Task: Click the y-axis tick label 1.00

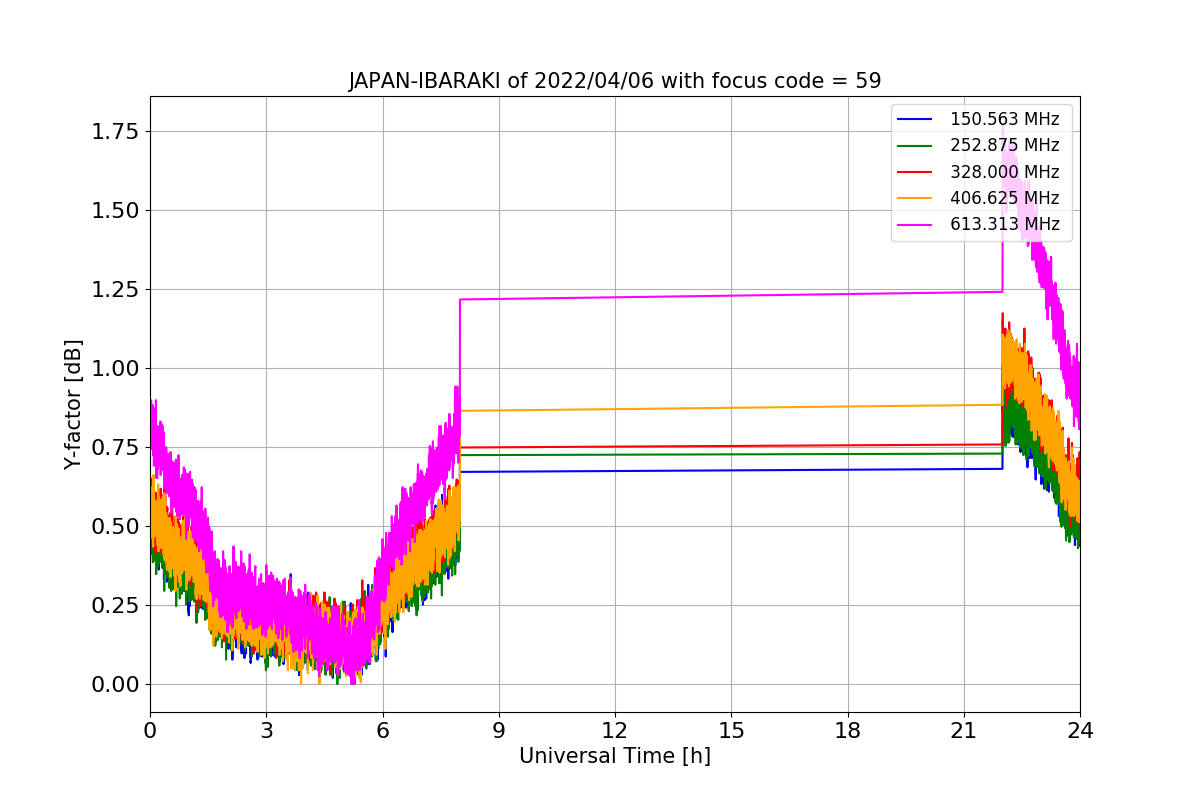Action: (115, 368)
